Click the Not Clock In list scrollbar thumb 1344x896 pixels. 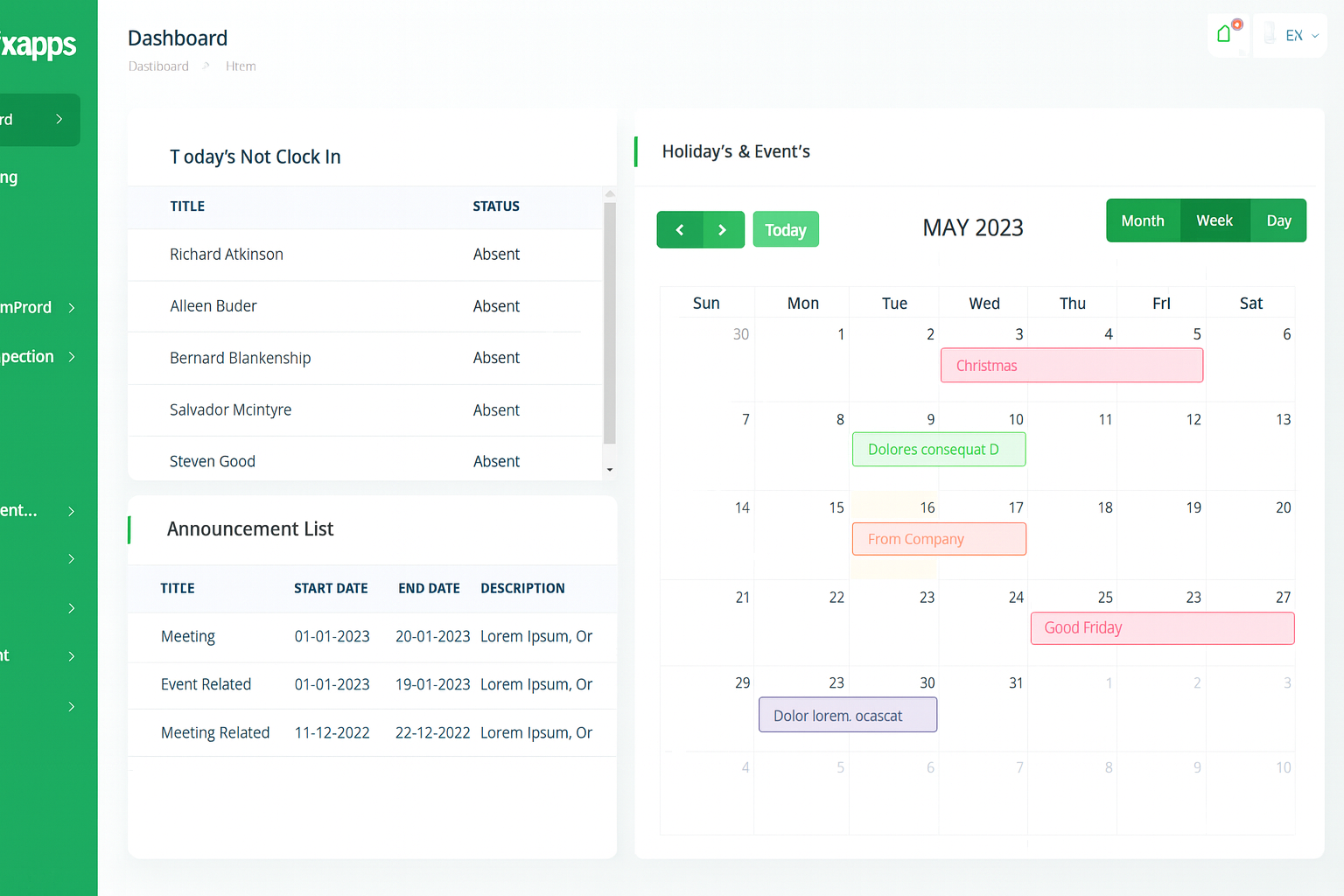(x=610, y=324)
